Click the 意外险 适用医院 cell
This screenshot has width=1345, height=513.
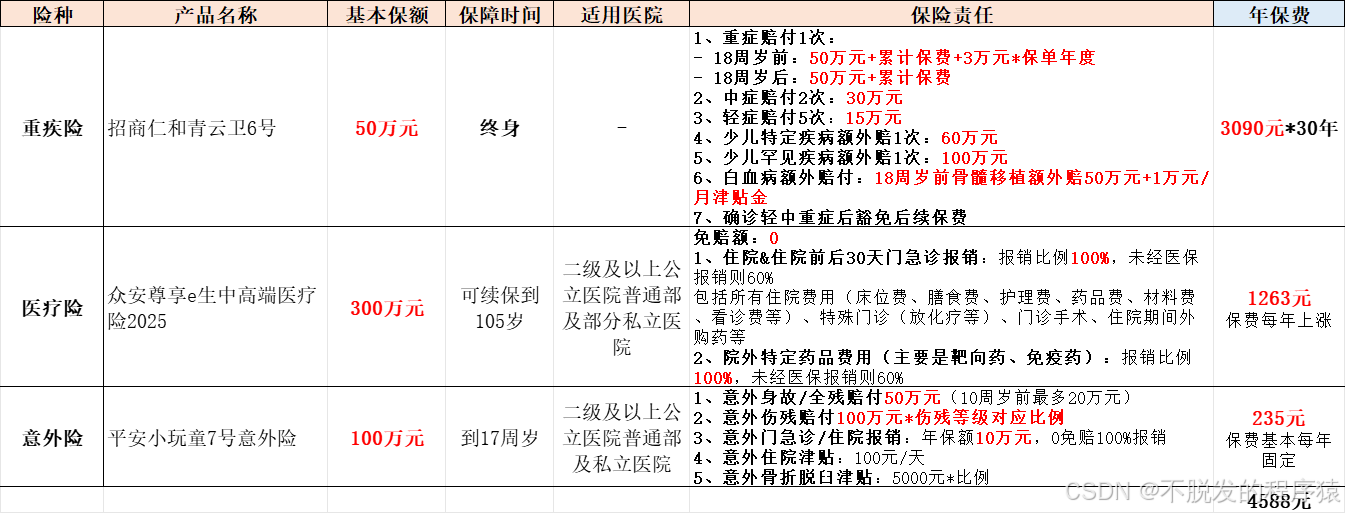622,437
